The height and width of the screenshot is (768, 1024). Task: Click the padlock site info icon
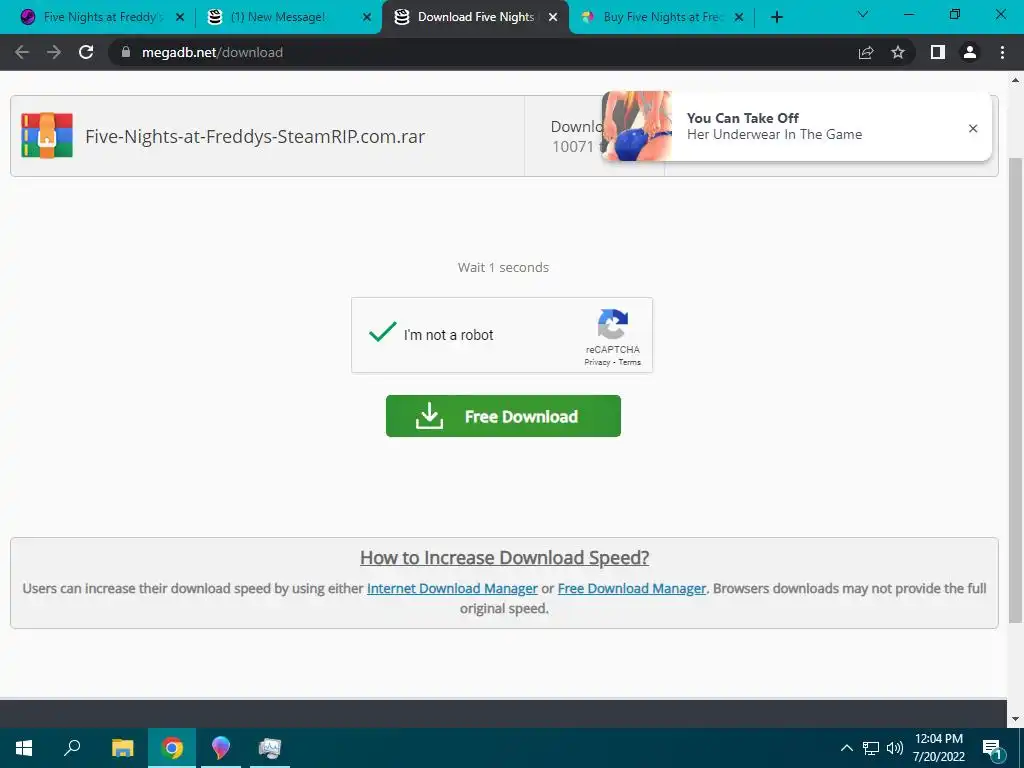tap(126, 52)
